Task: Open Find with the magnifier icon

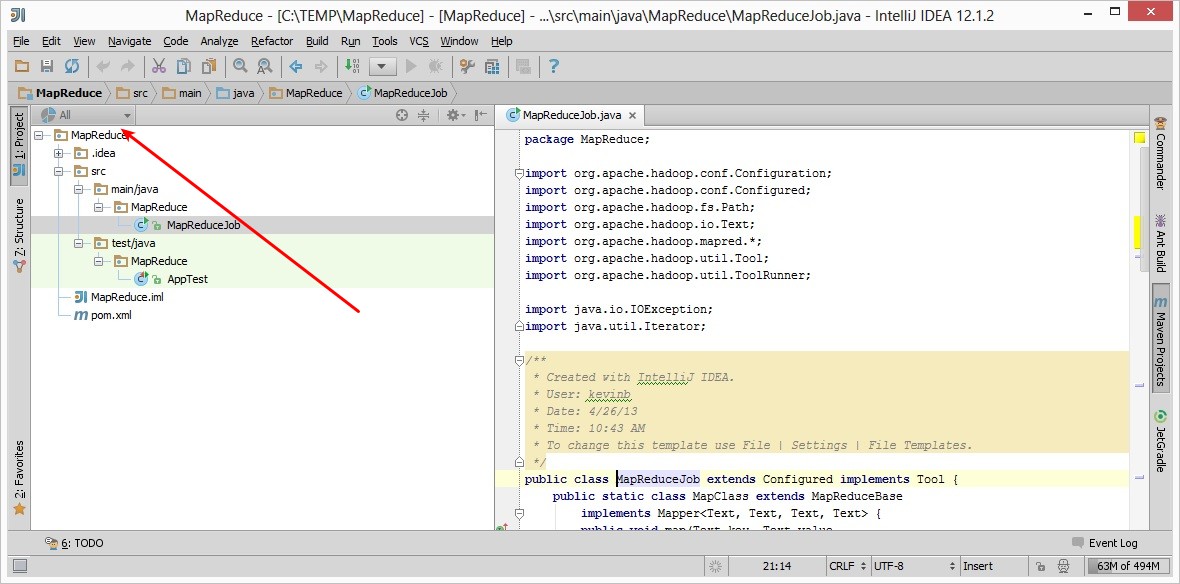Action: tap(240, 66)
